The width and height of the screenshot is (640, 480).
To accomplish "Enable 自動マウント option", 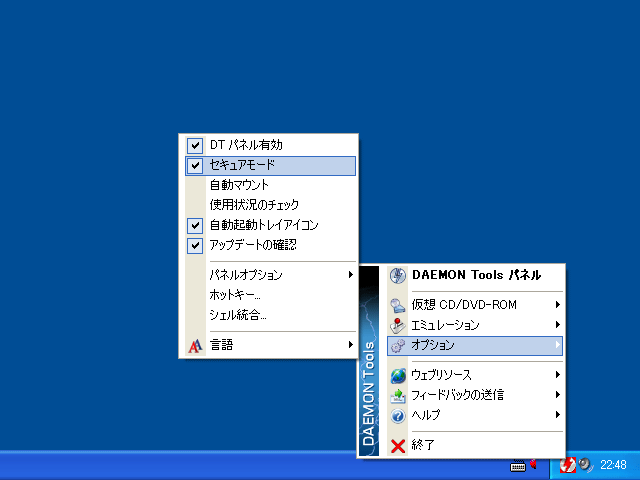I will [x=270, y=185].
